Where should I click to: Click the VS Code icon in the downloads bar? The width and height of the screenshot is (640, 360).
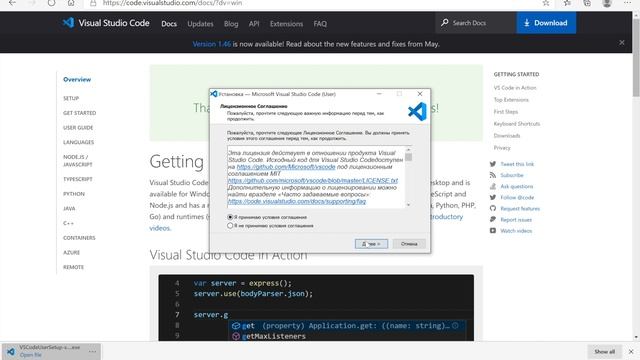click(x=11, y=351)
